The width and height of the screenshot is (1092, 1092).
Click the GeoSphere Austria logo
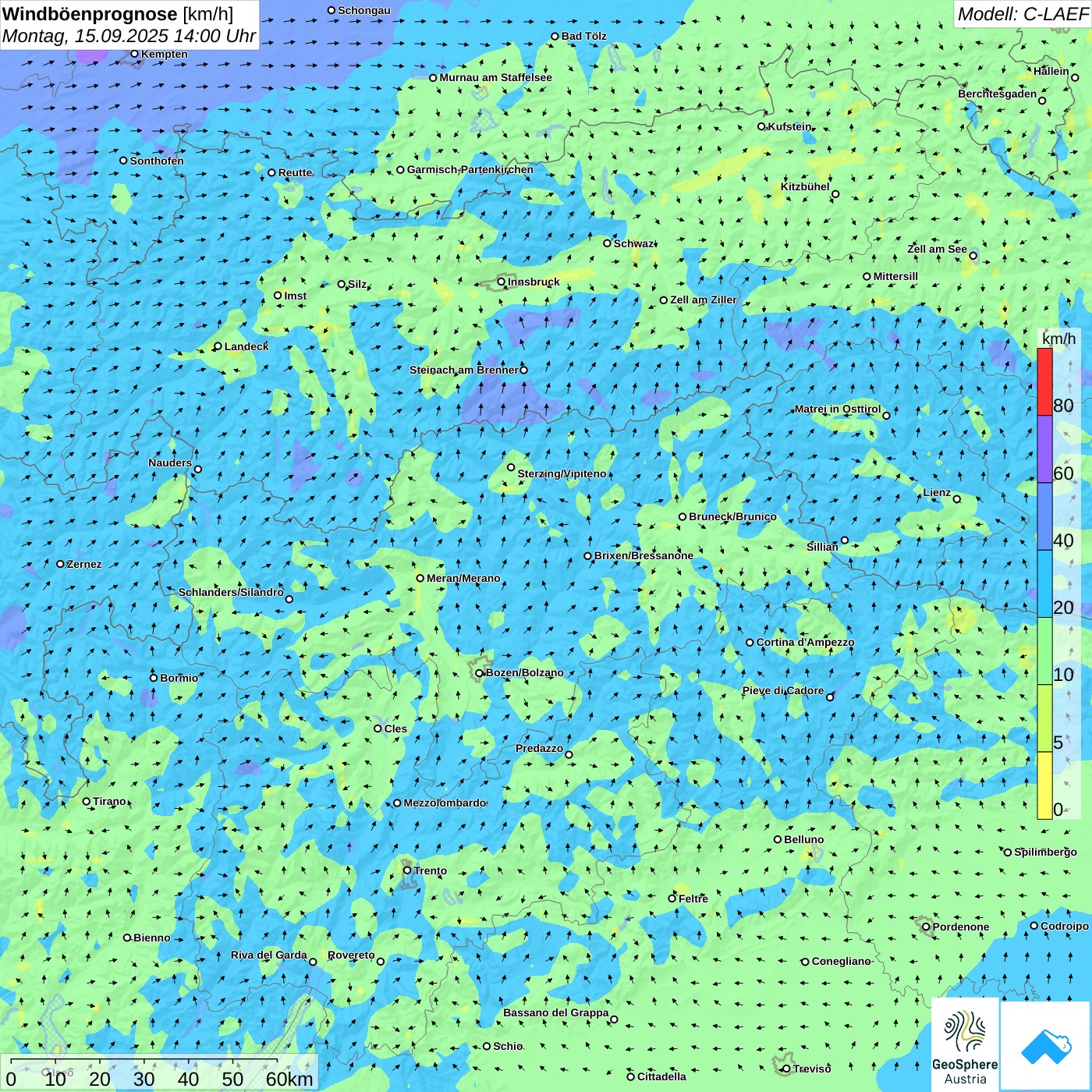pyautogui.click(x=965, y=1044)
